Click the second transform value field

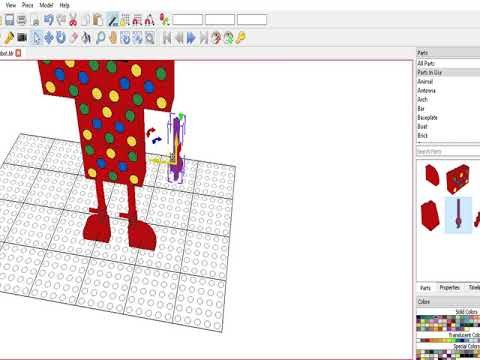click(220, 20)
